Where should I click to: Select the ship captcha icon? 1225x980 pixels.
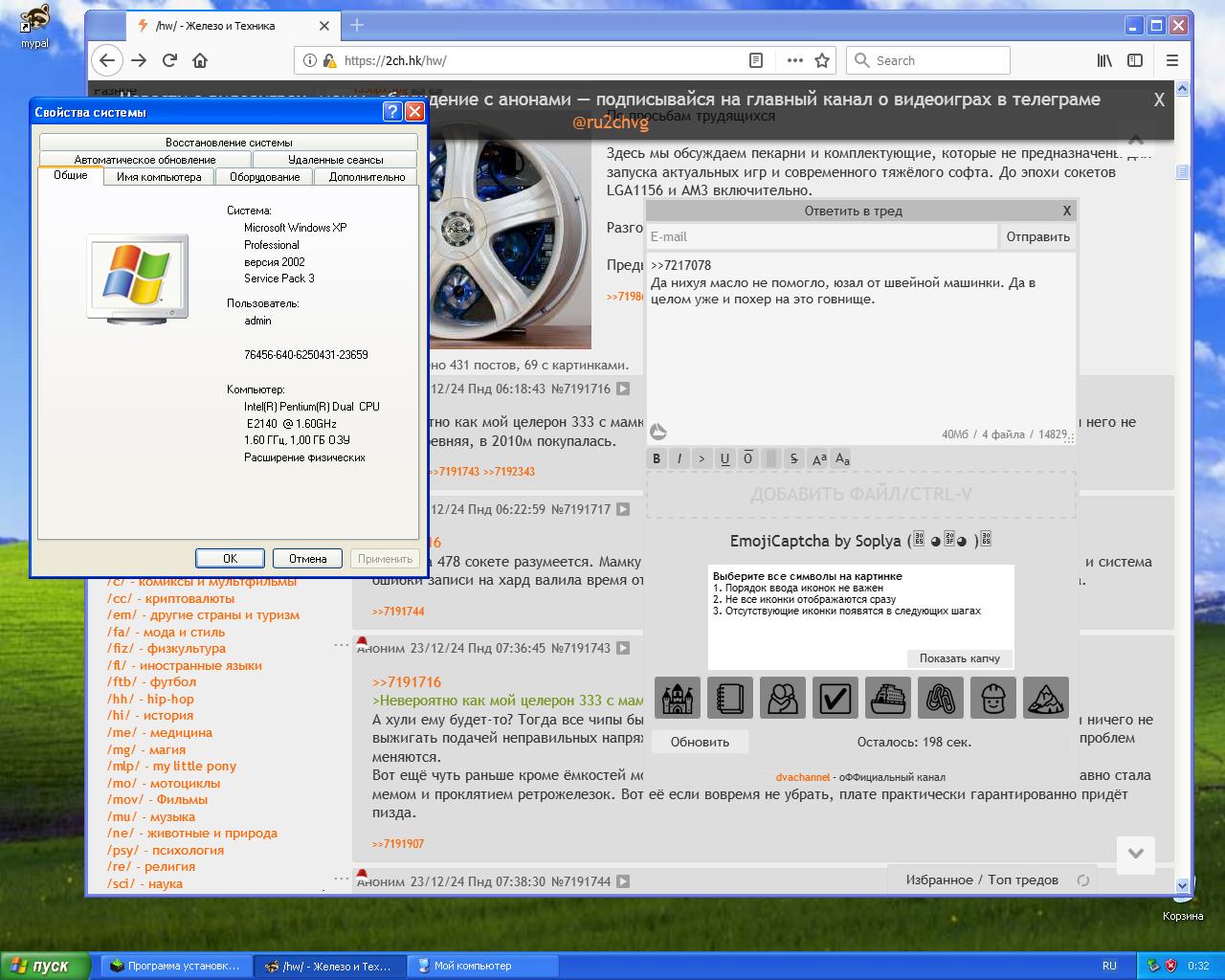click(888, 698)
